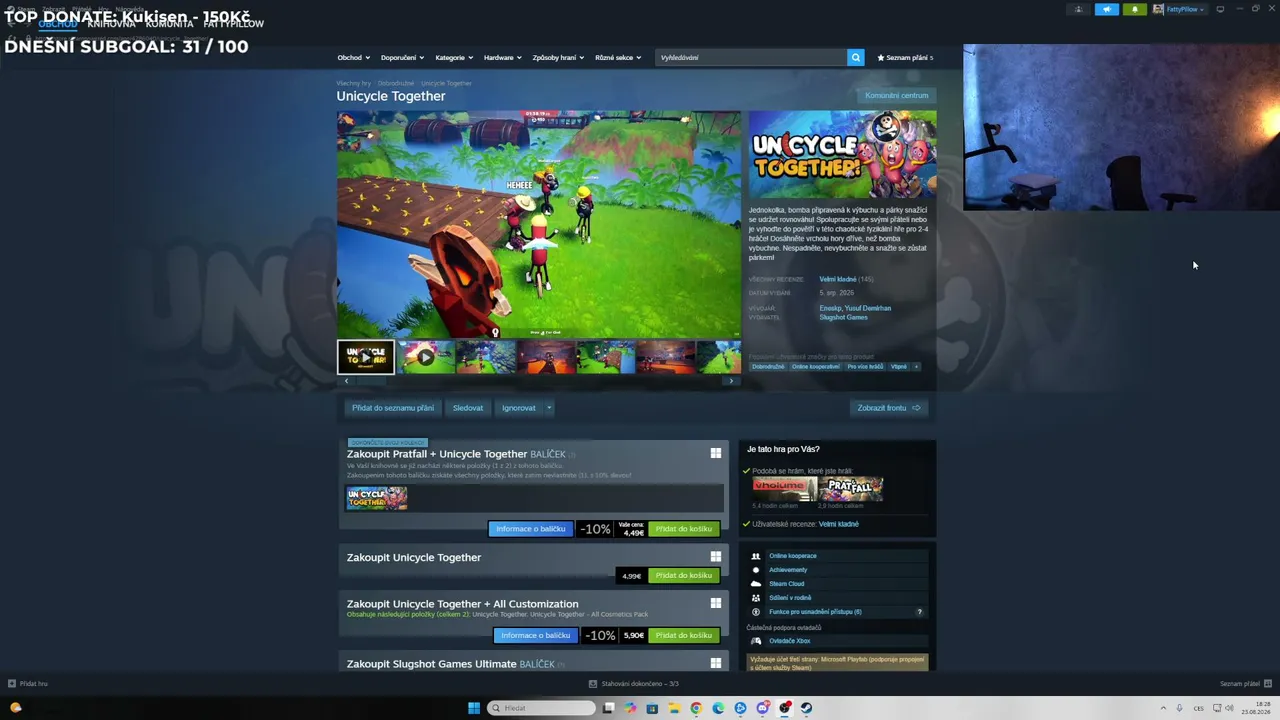The width and height of the screenshot is (1280, 720).
Task: Expand the Doporučení dropdown menu
Action: click(403, 58)
